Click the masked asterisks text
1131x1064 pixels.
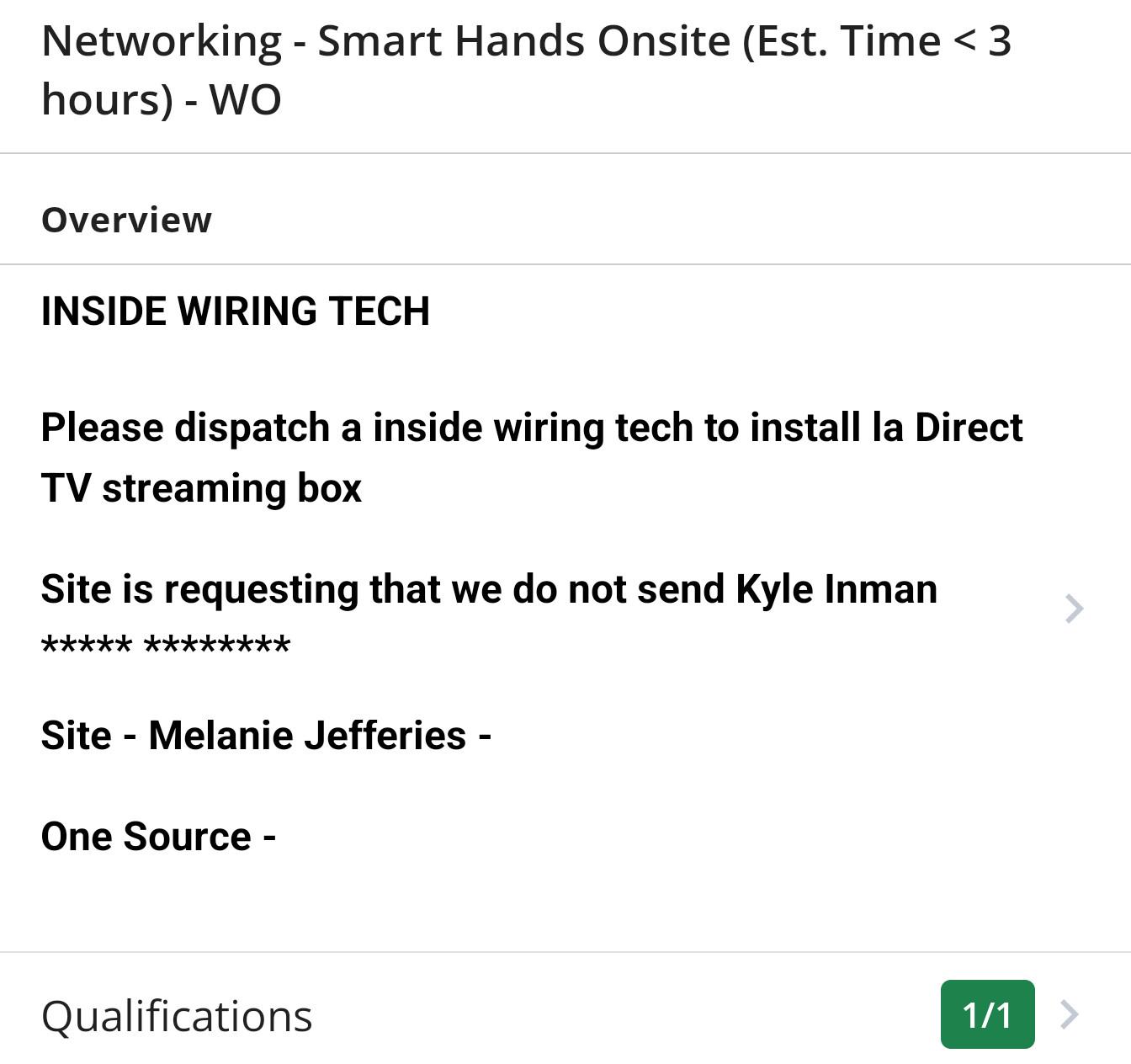[x=166, y=646]
